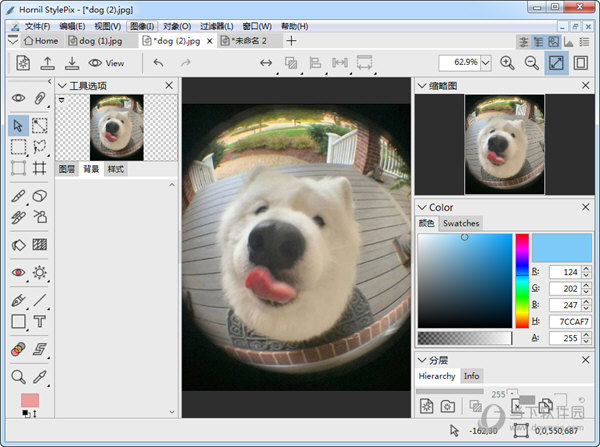Select the object transform selection tool
The width and height of the screenshot is (600, 447).
[39, 126]
